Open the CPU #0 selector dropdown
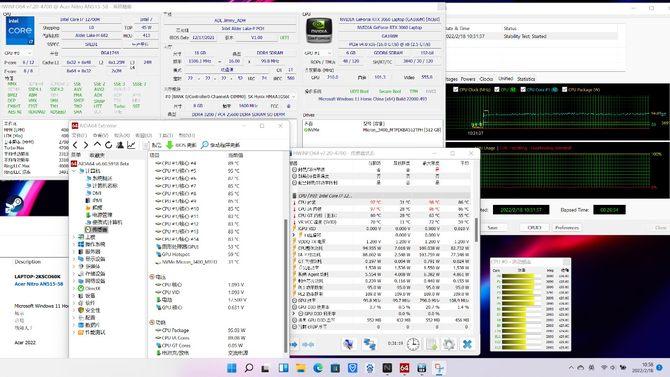This screenshot has width=670, height=377. coord(18,53)
